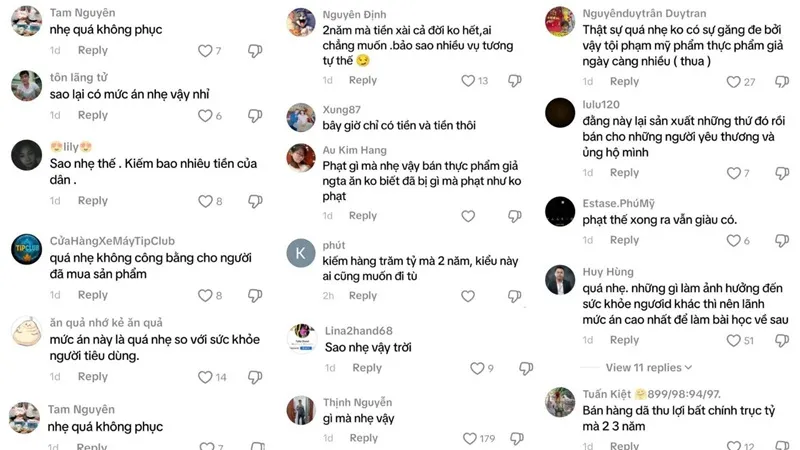
Task: Like the CửaHàngXeMáyTipClub comment
Action: (204, 295)
